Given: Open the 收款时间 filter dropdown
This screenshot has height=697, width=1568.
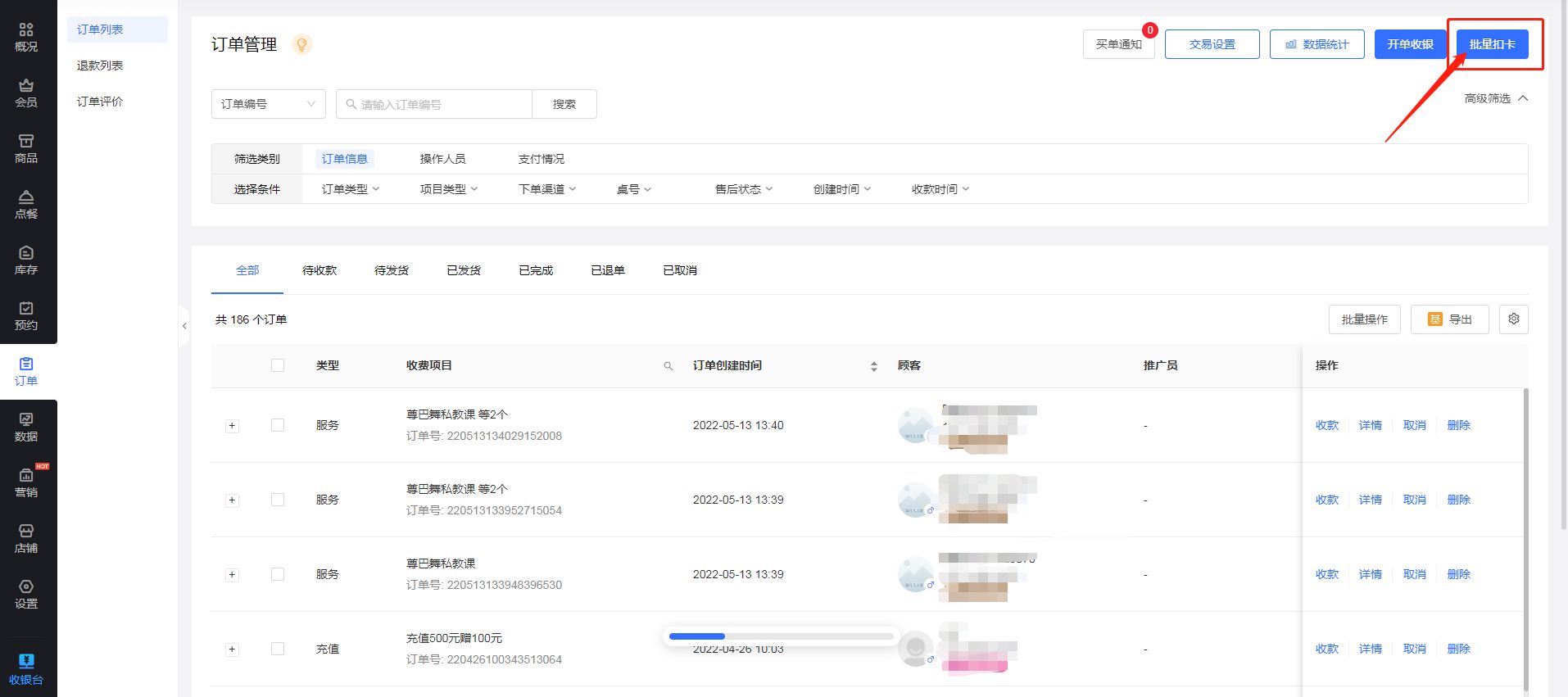Looking at the screenshot, I should point(940,189).
